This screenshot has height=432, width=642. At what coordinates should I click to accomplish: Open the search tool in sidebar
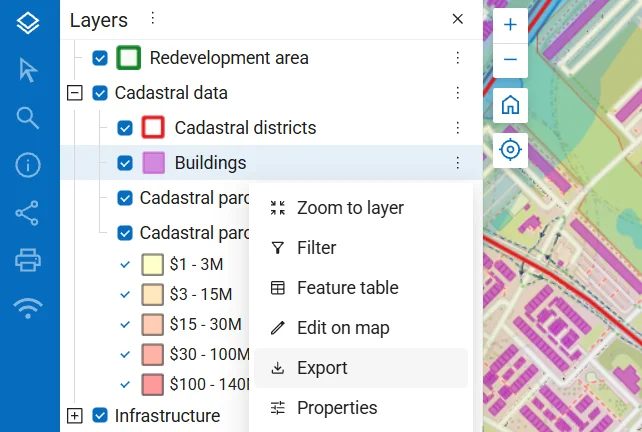click(x=28, y=118)
